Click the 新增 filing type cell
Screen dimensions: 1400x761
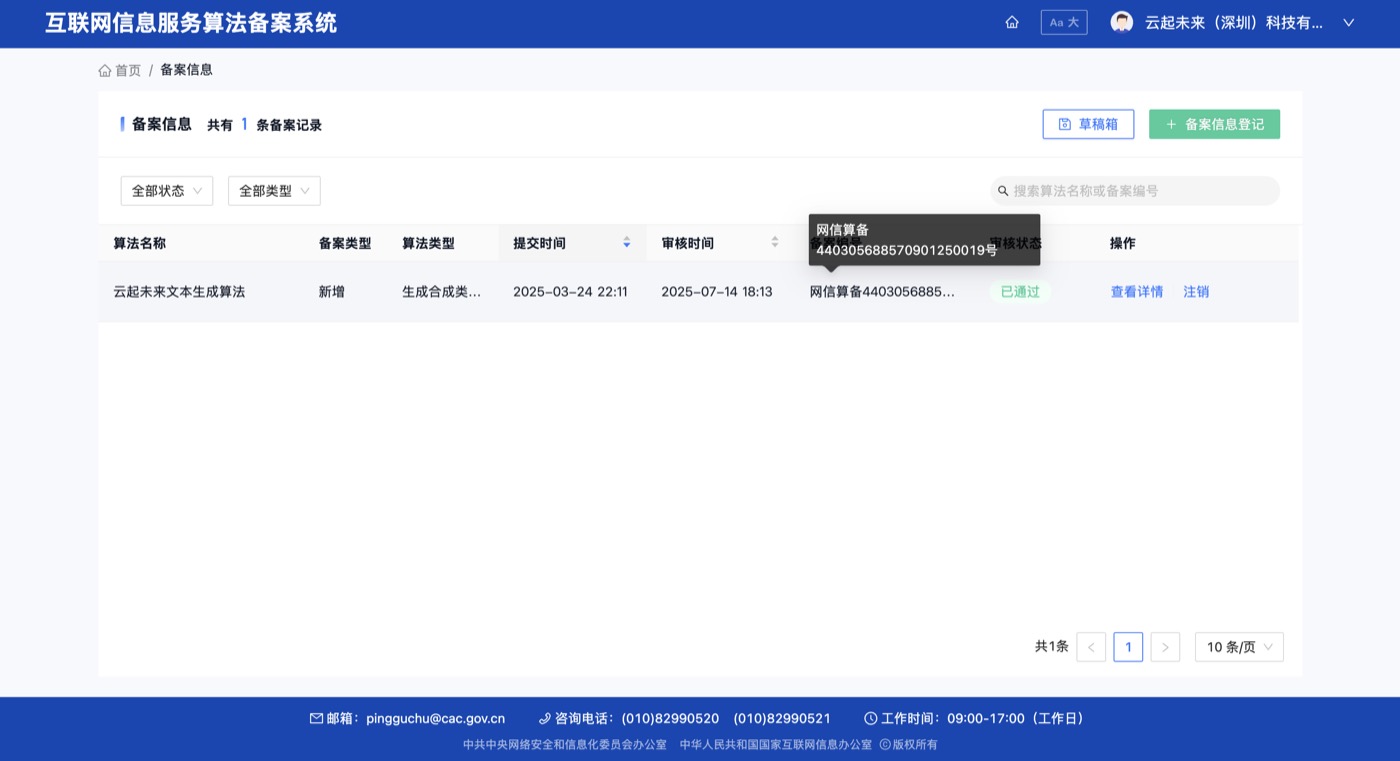(x=332, y=292)
